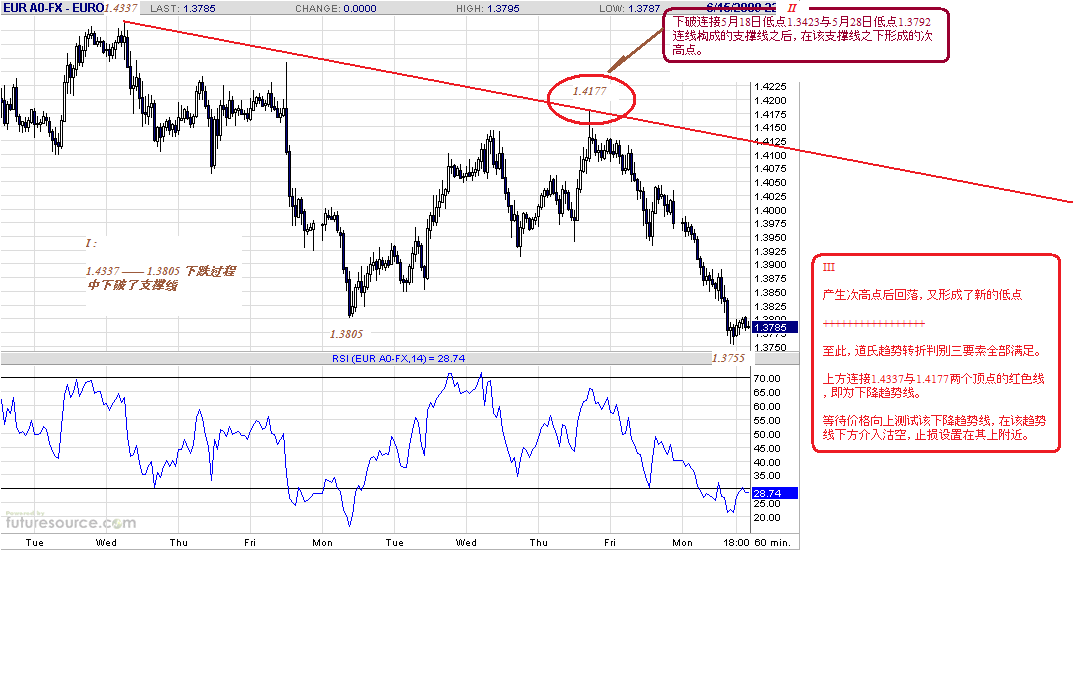The width and height of the screenshot is (1088, 698).
Task: Click the 60.00 RSI axis label
Action: click(767, 407)
